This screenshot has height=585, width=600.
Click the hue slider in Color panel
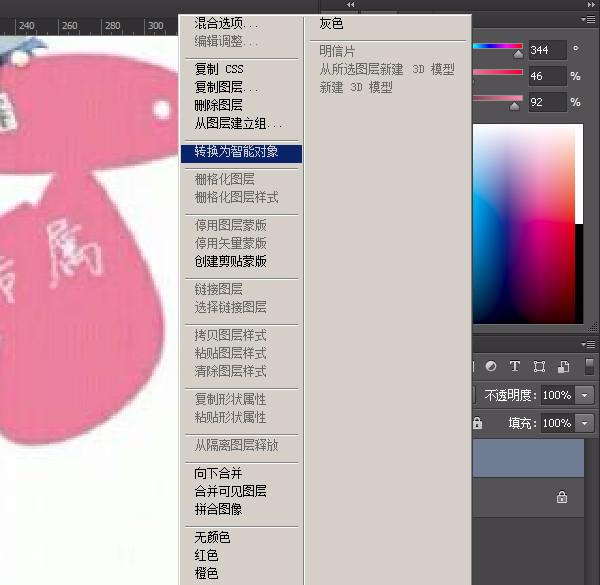point(498,49)
